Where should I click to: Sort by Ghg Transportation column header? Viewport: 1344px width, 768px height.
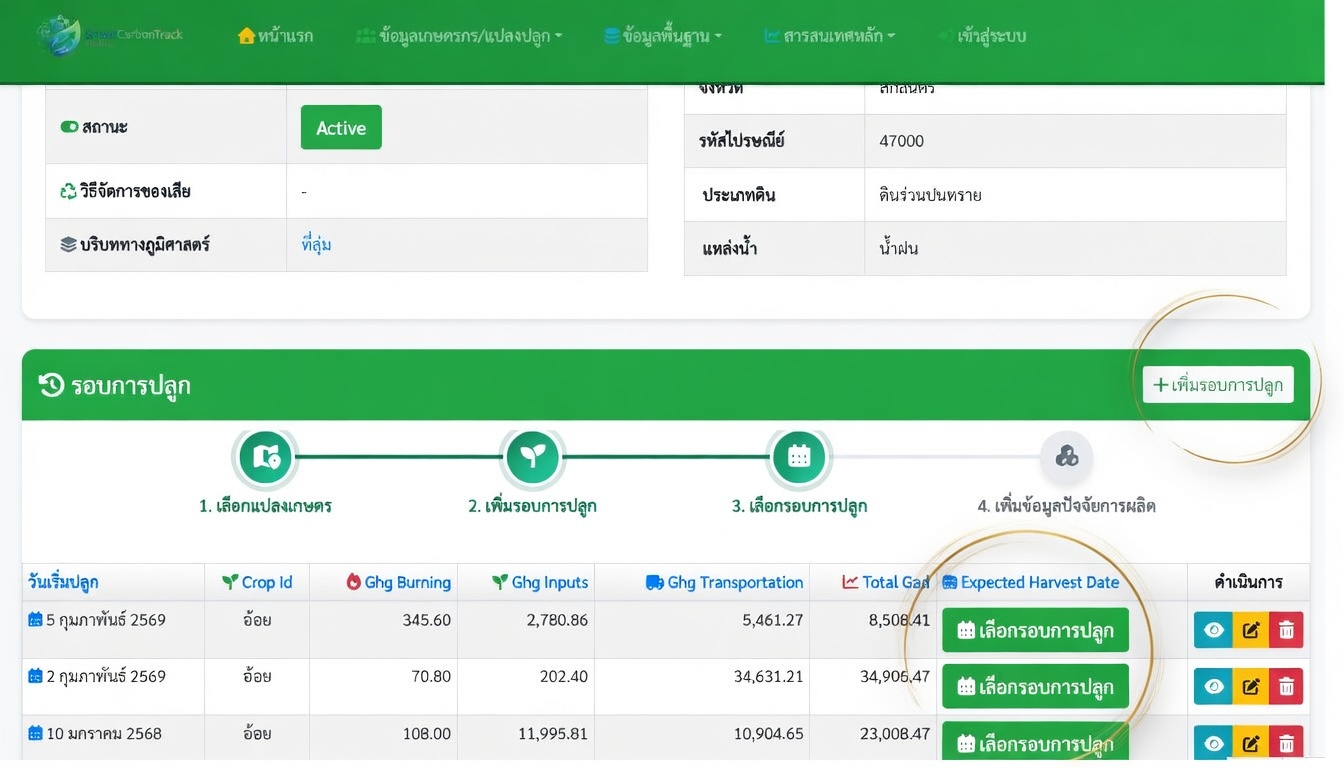point(725,582)
